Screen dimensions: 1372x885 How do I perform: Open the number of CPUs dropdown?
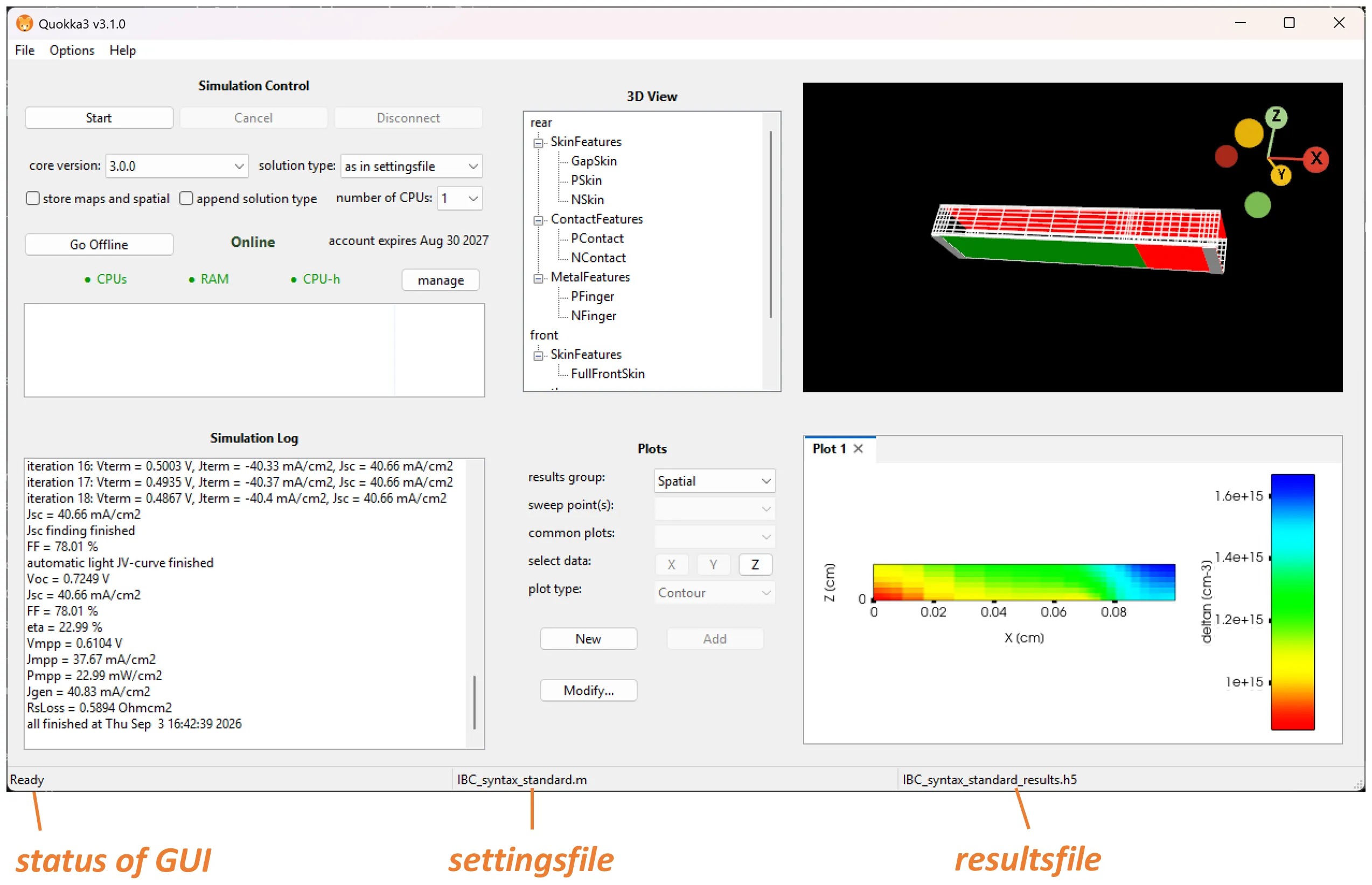(x=459, y=198)
